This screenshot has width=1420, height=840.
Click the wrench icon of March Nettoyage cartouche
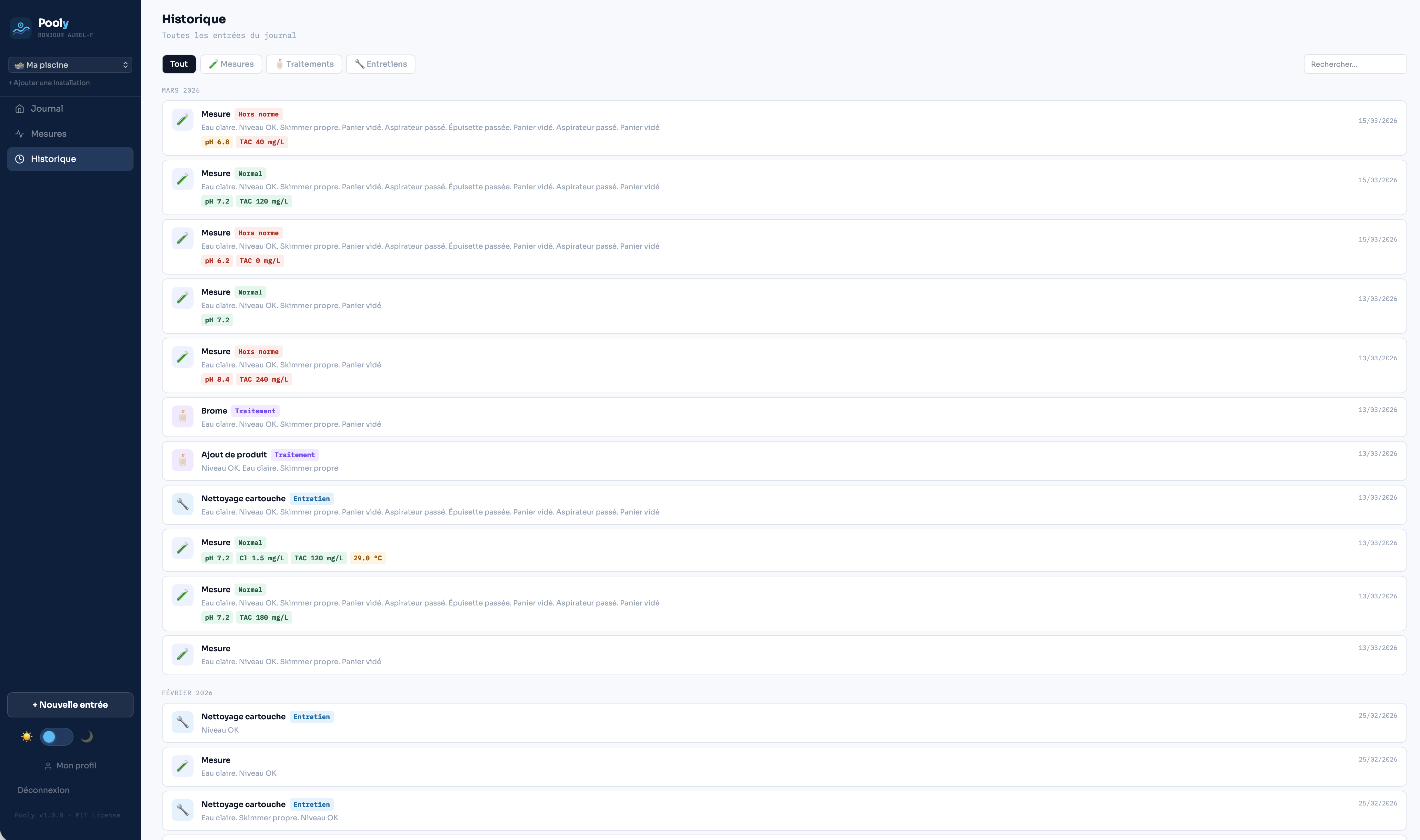182,504
